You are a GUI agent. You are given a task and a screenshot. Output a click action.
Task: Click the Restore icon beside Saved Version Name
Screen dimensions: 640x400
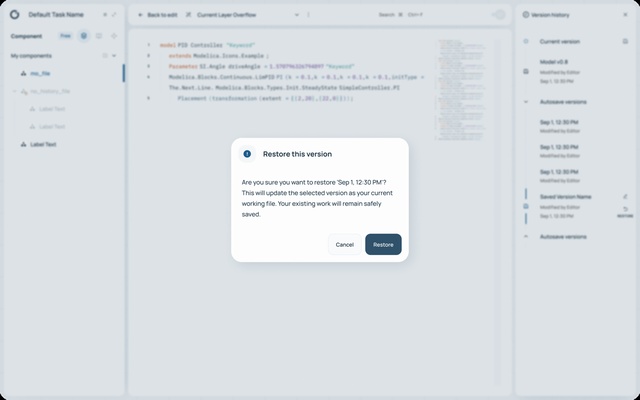(x=625, y=210)
